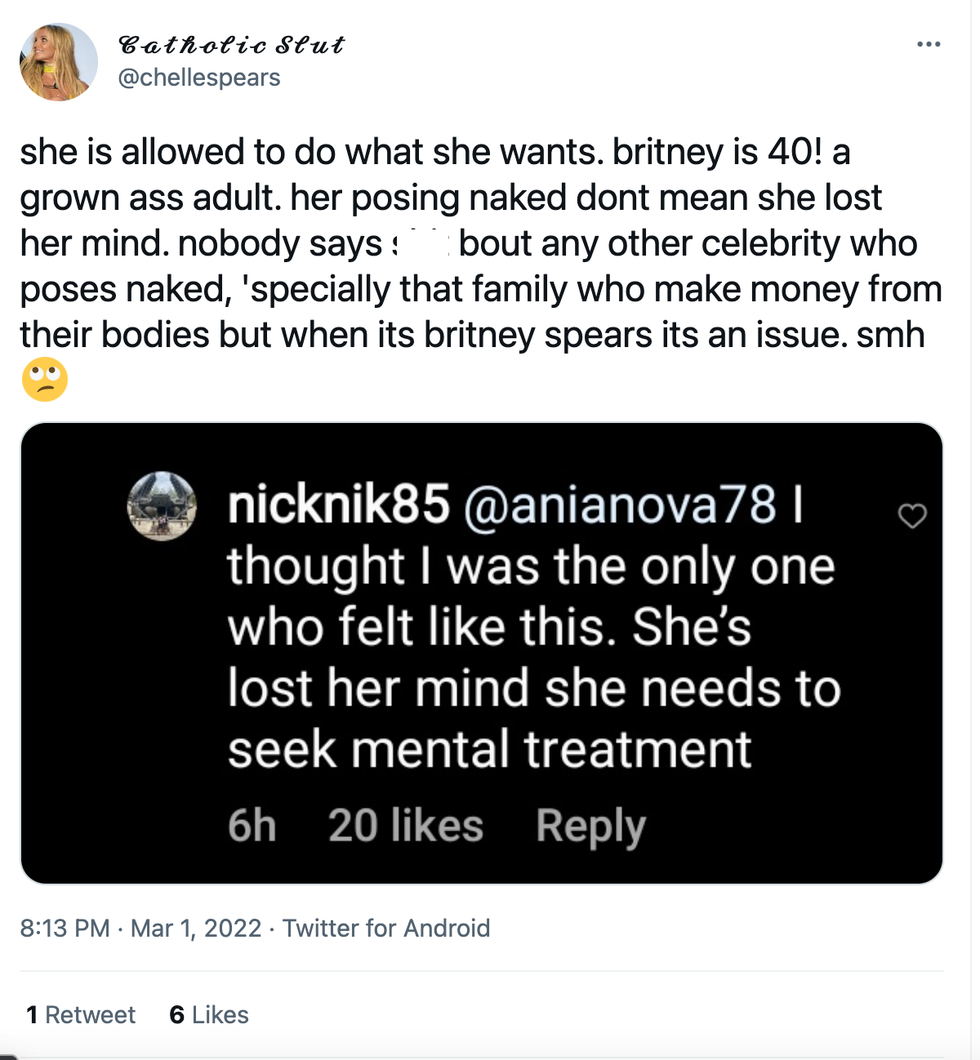Open the @chellespears profile handle

199,78
